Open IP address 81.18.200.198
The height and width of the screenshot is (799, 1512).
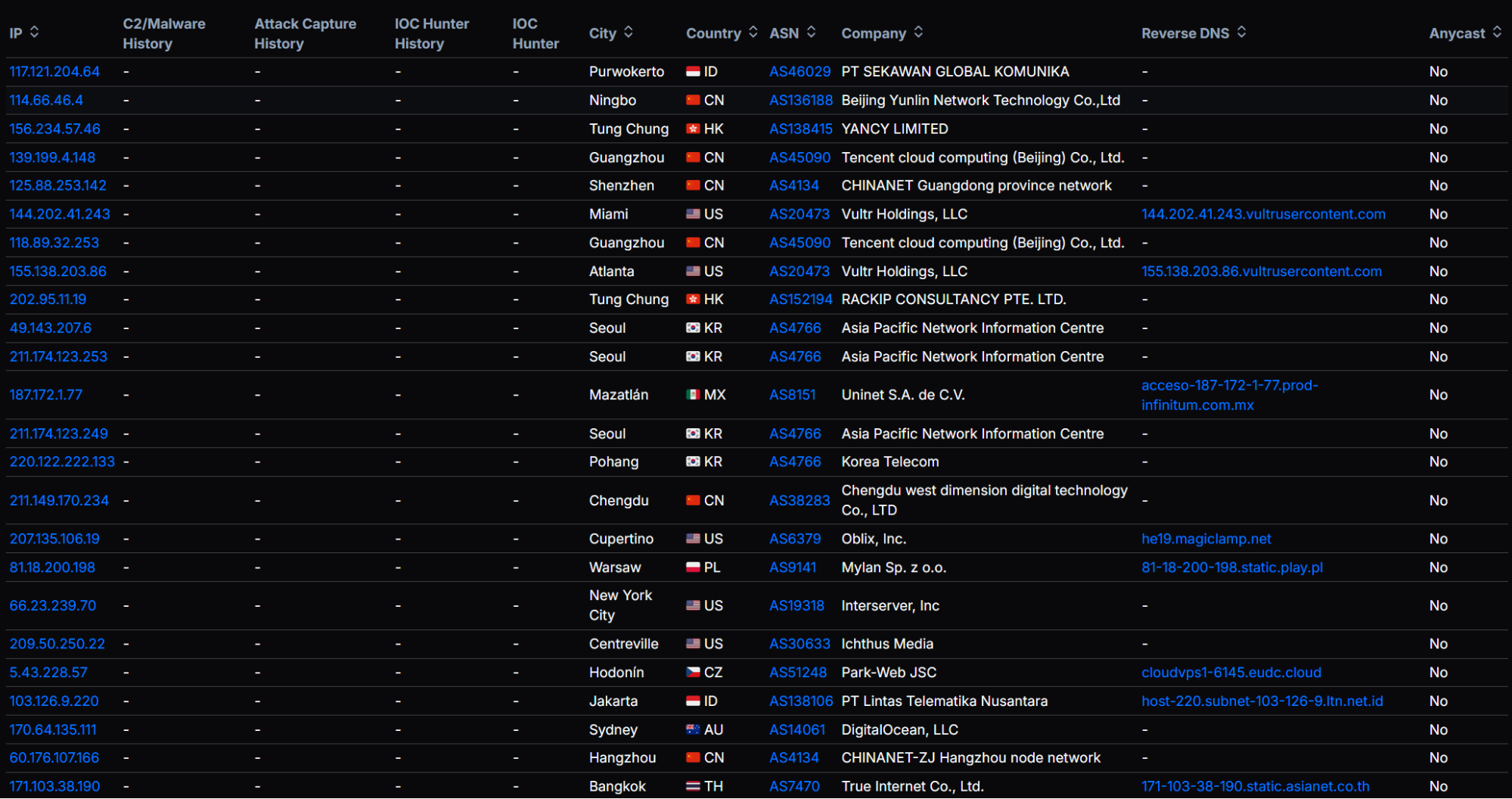pos(52,568)
